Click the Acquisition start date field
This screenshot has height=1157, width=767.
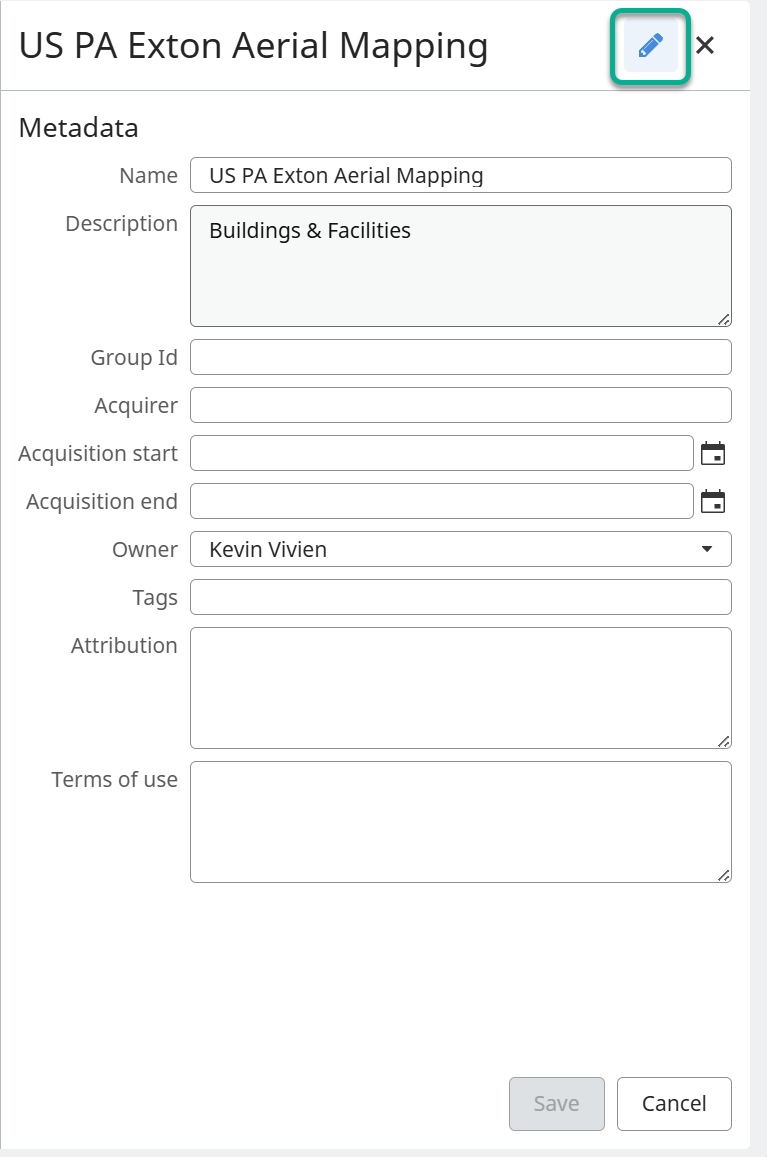tap(441, 453)
